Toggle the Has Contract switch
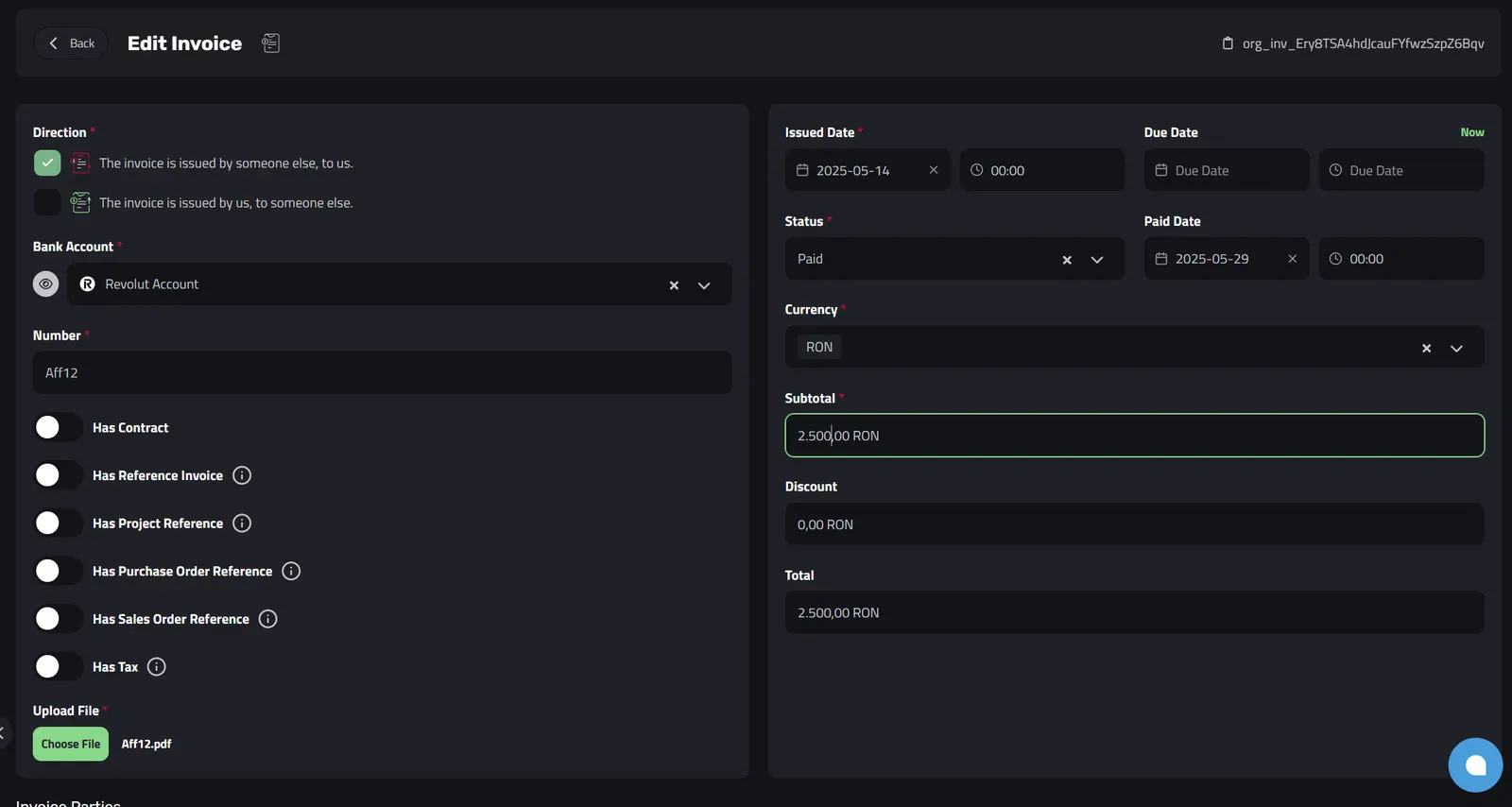 (58, 427)
